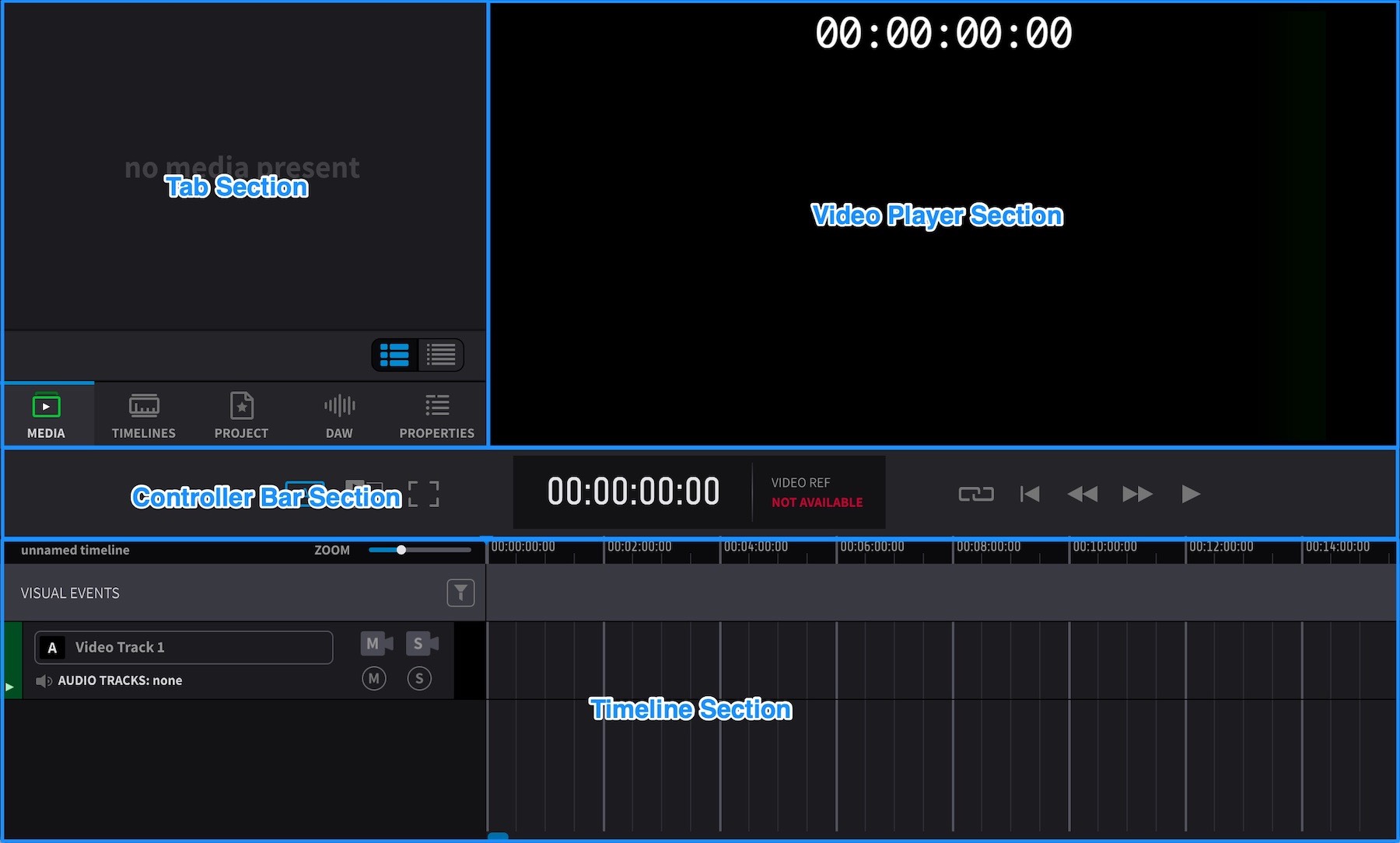Toggle fullscreen video mode
Screen dimensions: 1400x843
coord(424,494)
